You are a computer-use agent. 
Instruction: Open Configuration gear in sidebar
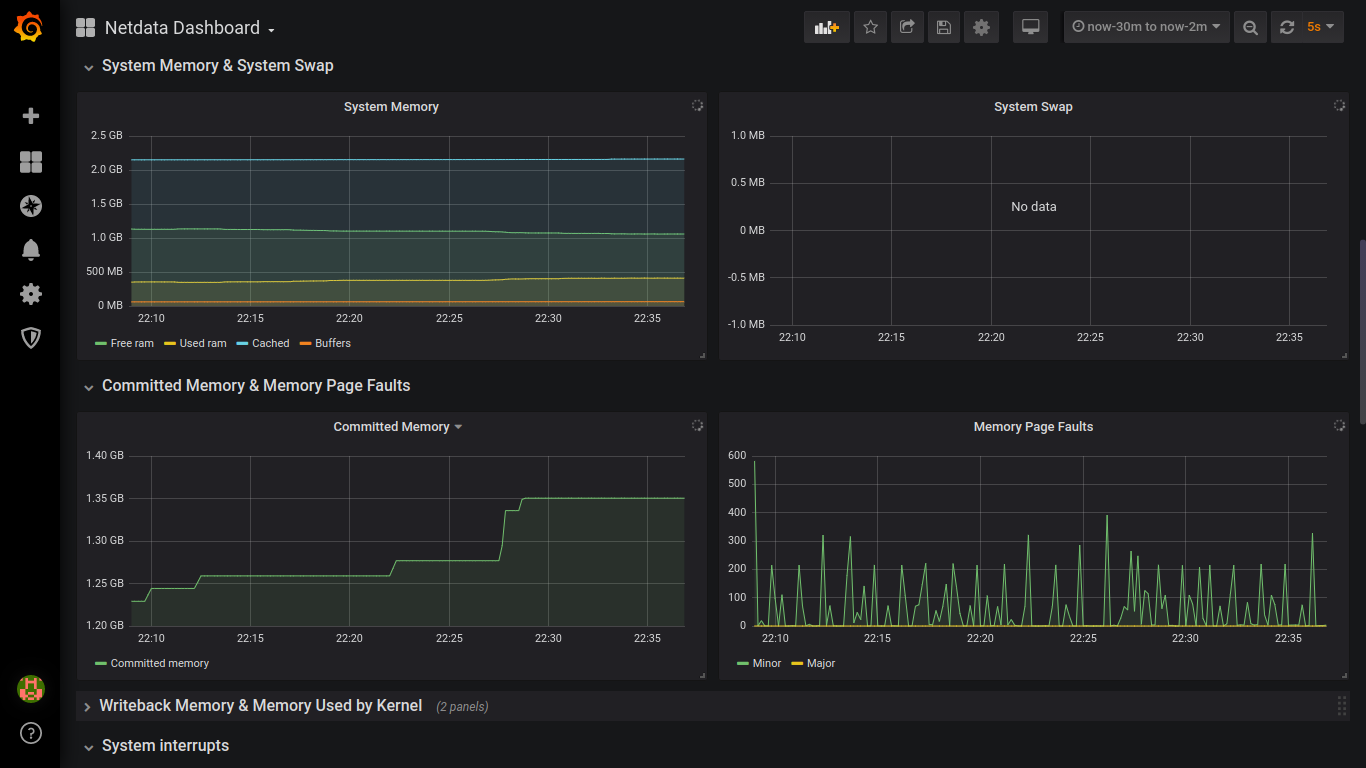(31, 294)
